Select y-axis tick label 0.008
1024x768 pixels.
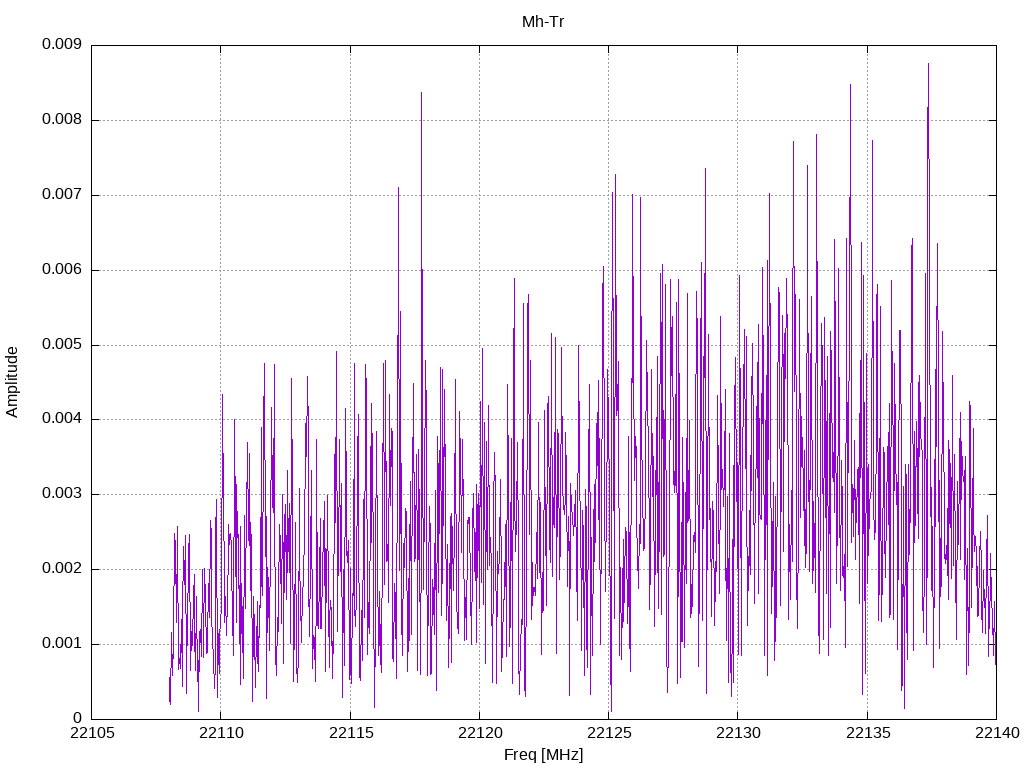coord(62,120)
